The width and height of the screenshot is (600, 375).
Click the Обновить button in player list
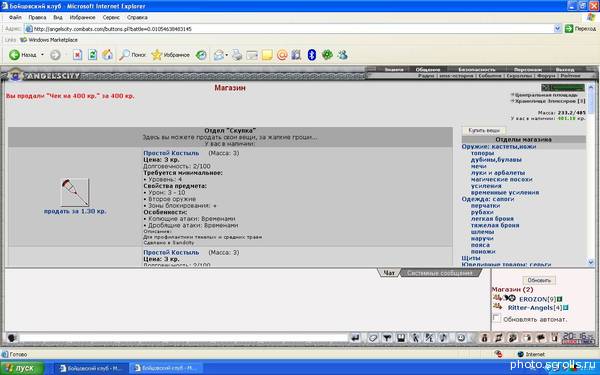539,280
